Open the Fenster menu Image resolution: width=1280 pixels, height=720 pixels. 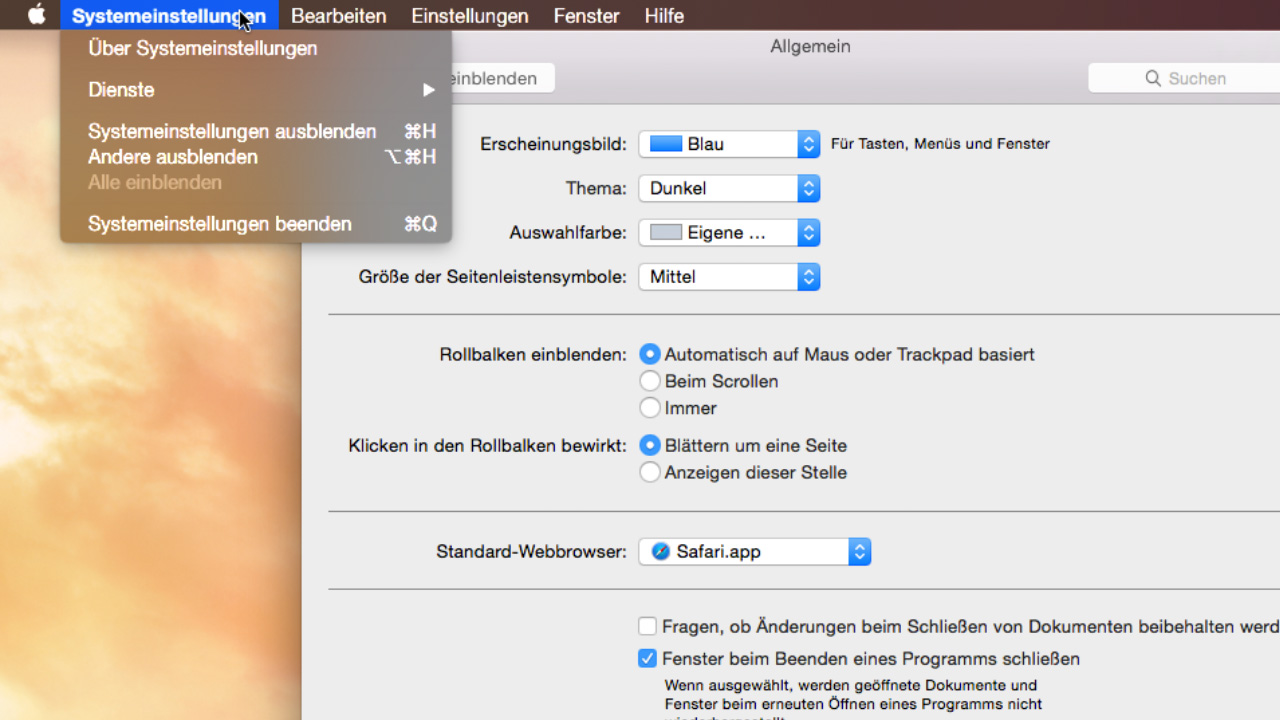pos(586,15)
